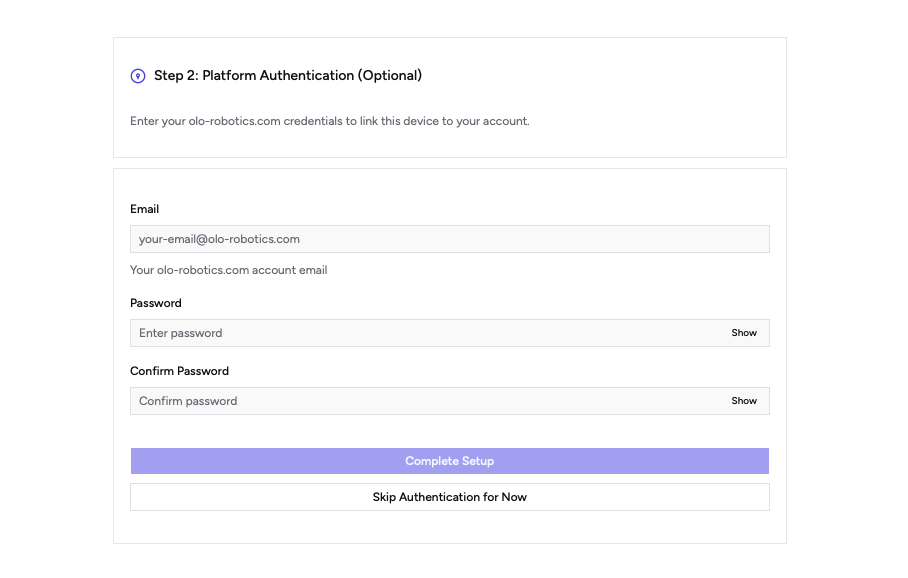908x578 pixels.
Task: Click the olo-robotics.com credentials description text
Action: [330, 120]
